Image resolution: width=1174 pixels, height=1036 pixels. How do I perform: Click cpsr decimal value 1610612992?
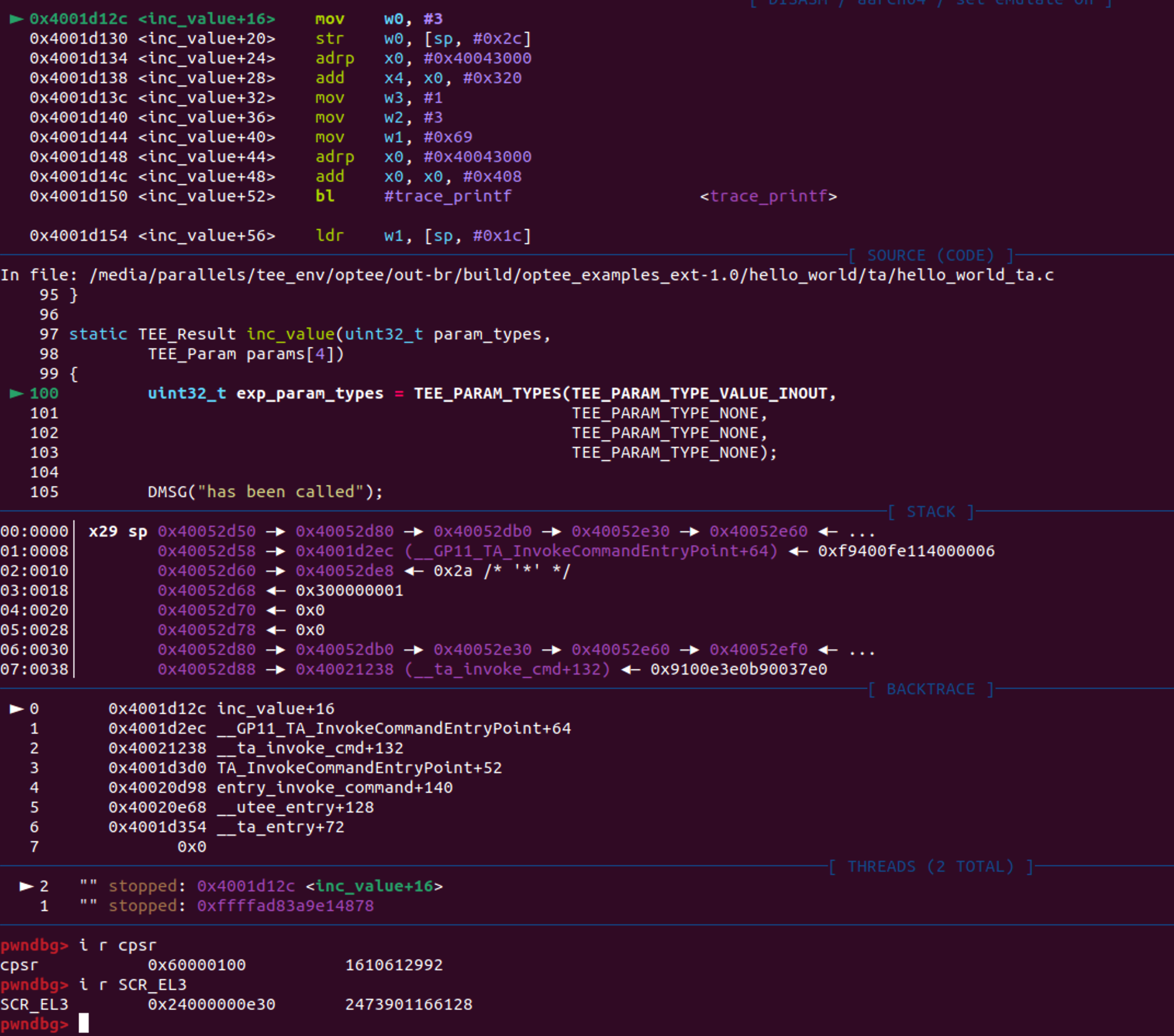click(394, 965)
